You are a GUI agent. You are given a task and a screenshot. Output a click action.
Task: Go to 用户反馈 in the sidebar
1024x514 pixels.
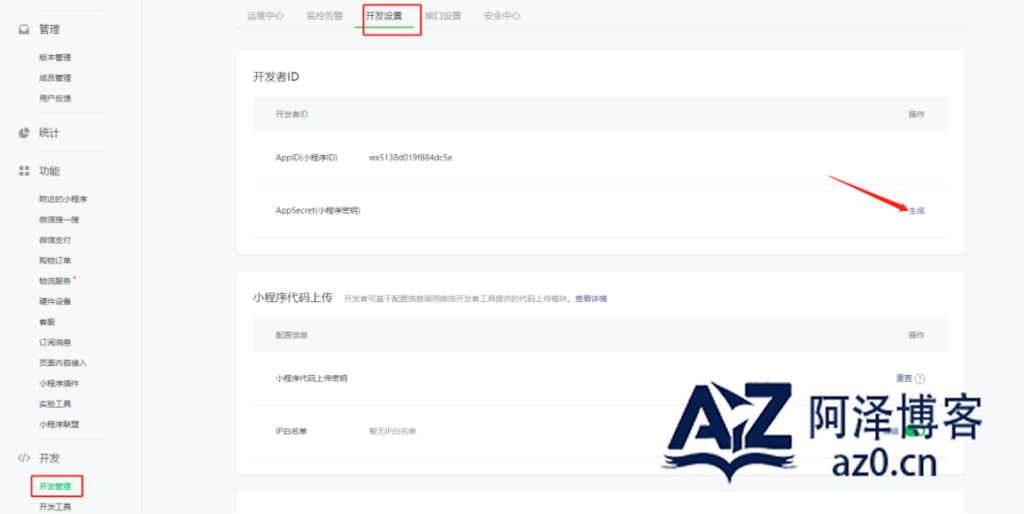tap(55, 99)
